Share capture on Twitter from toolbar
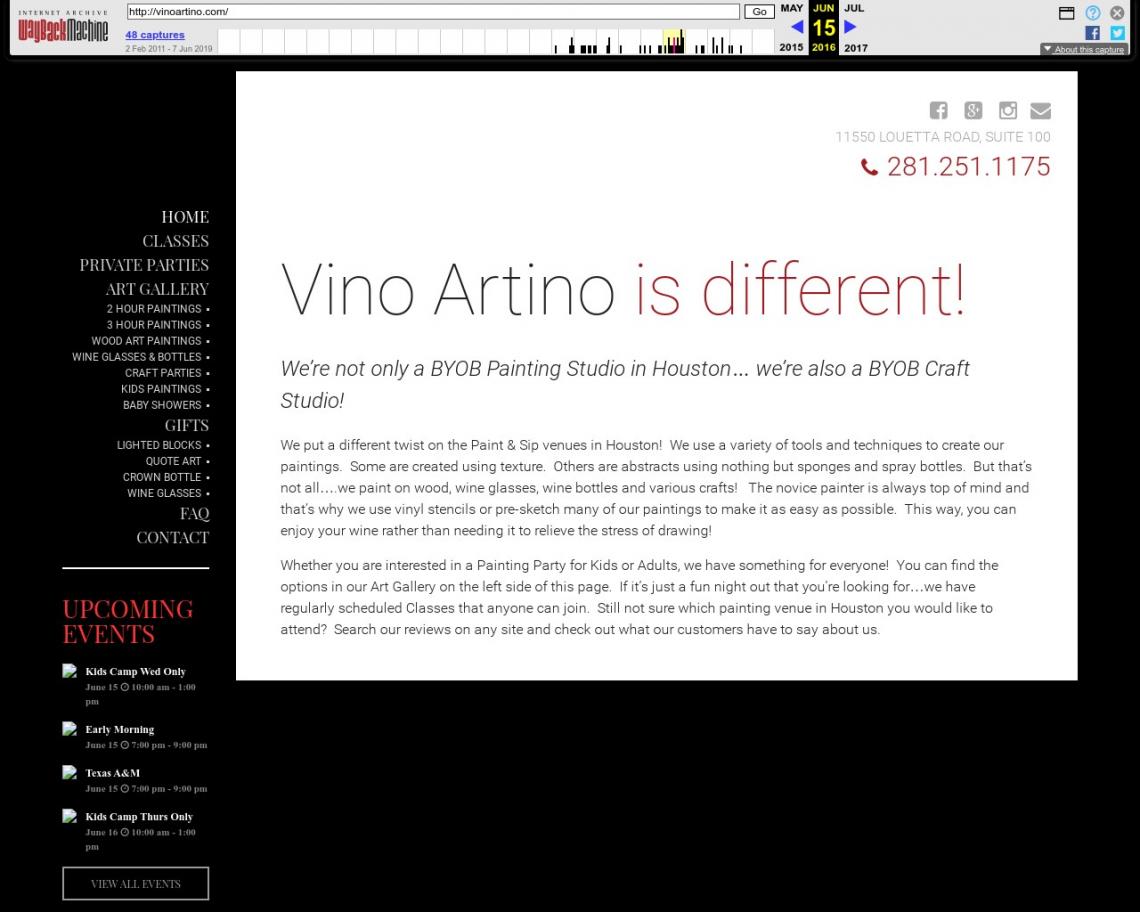 point(1117,33)
